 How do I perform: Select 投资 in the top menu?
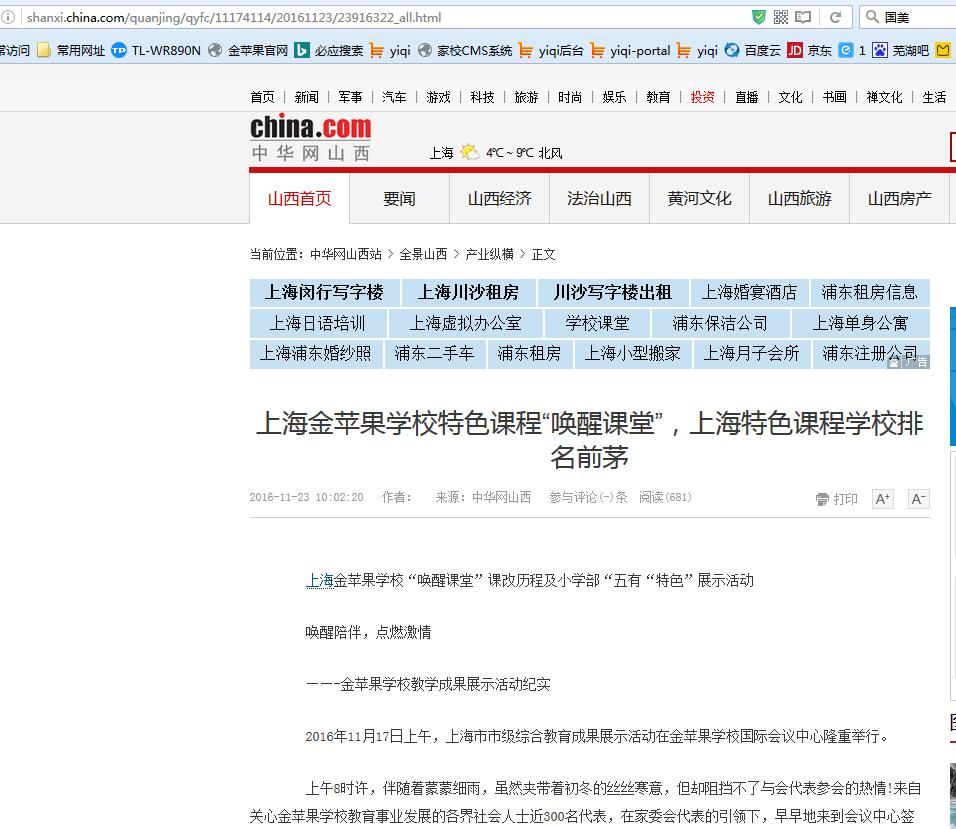pos(702,97)
